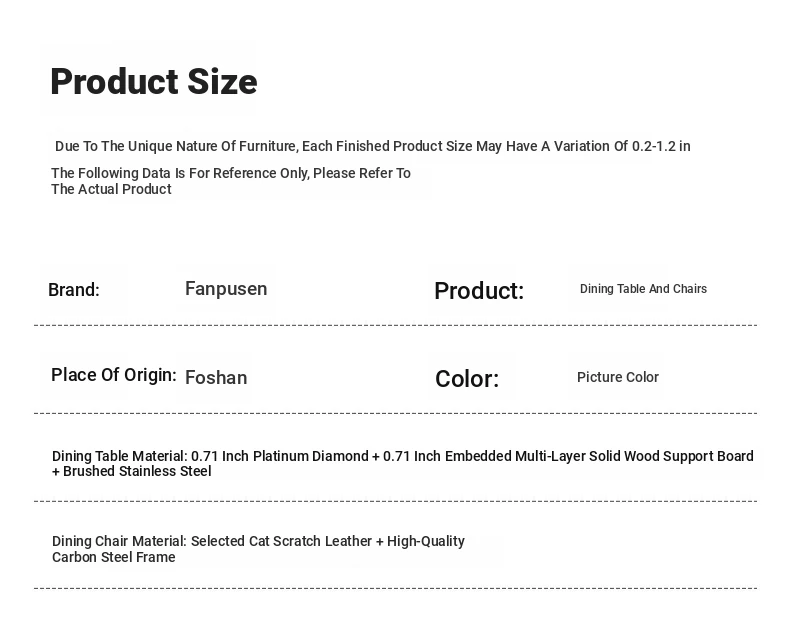Viewport: 790px width, 636px height.
Task: Click the "Color:" label
Action: pos(467,379)
